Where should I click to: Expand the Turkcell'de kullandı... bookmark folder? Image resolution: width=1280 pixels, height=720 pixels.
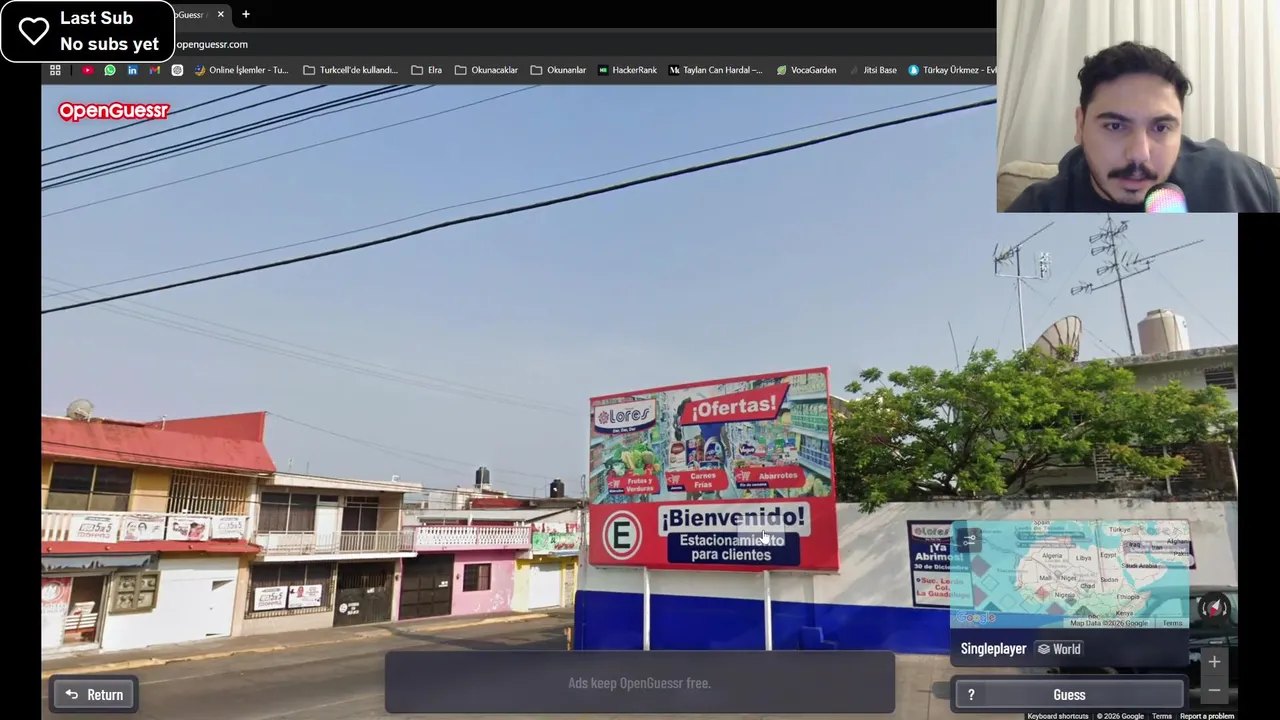click(350, 70)
